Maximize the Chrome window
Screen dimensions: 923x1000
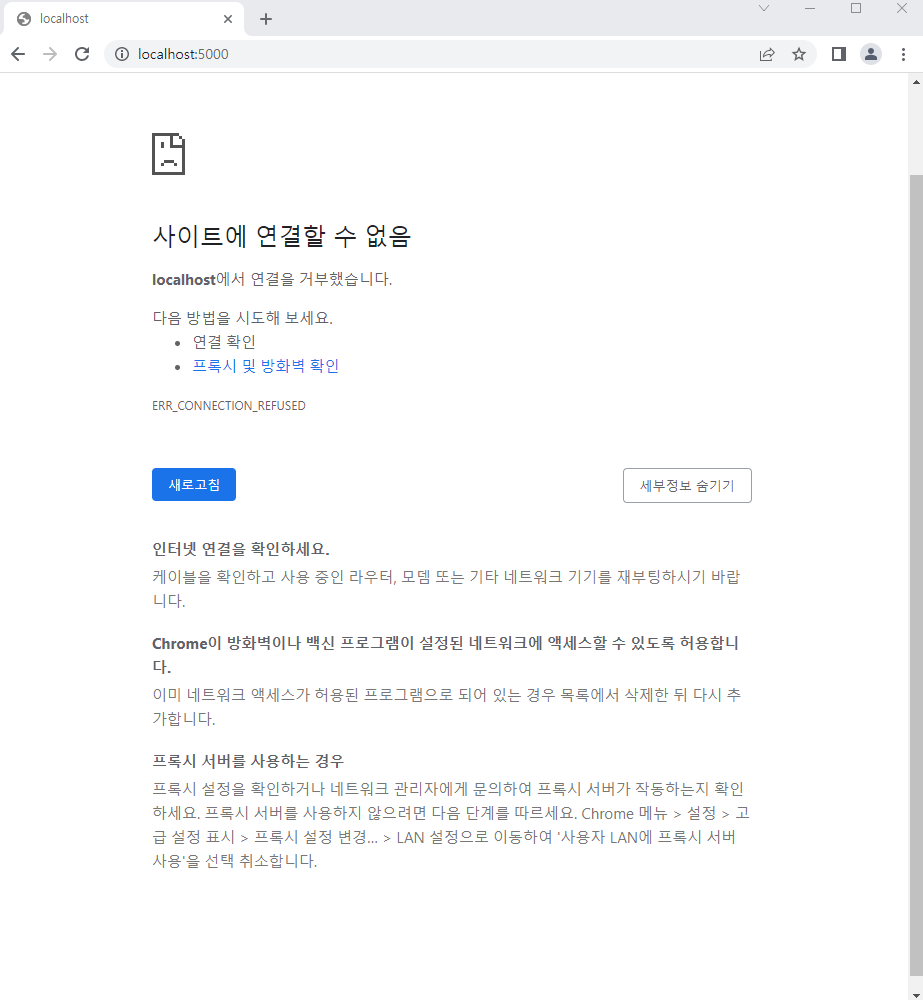(856, 8)
